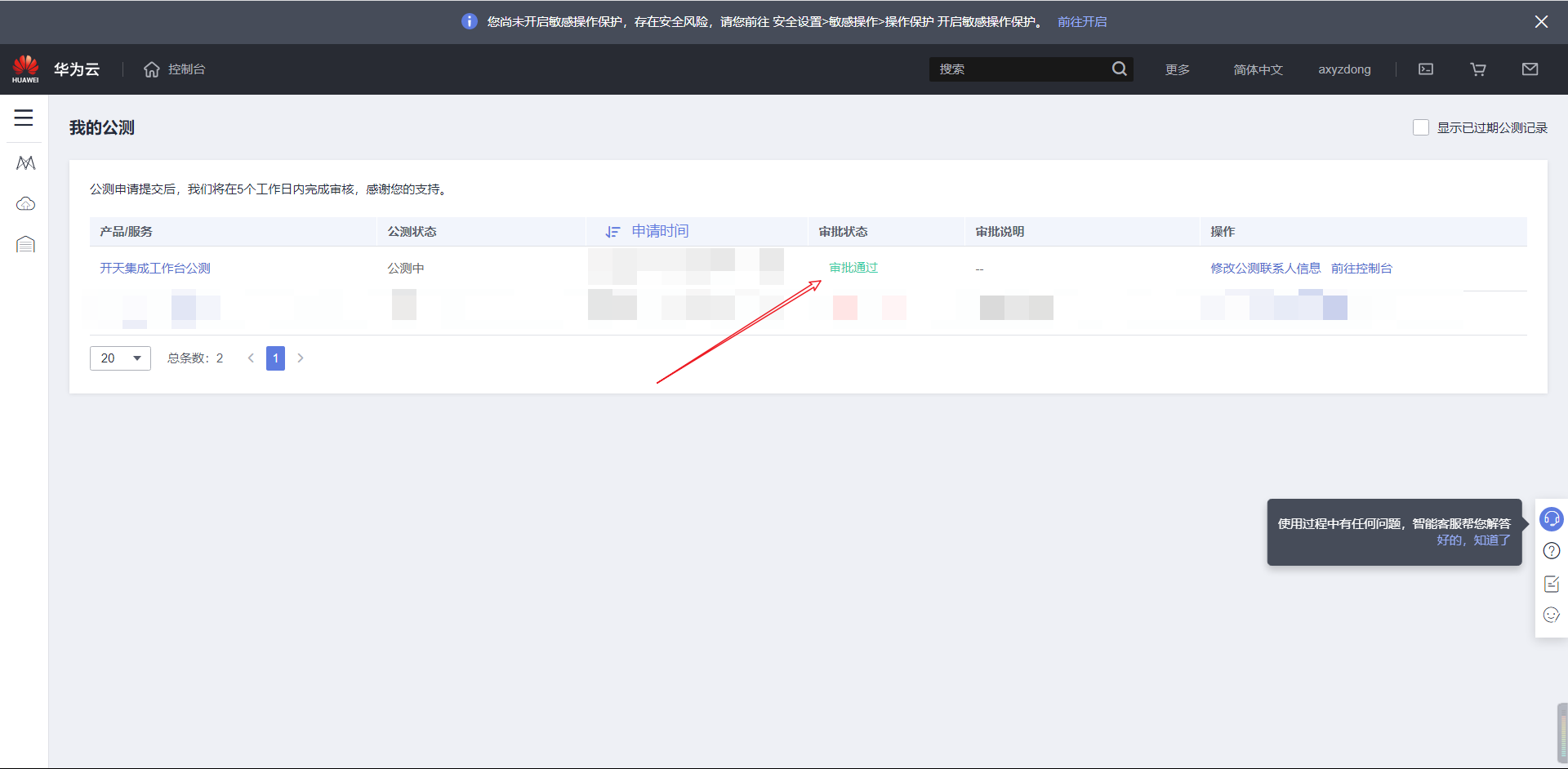Open the console home icon
Image resolution: width=1568 pixels, height=769 pixels.
point(151,69)
